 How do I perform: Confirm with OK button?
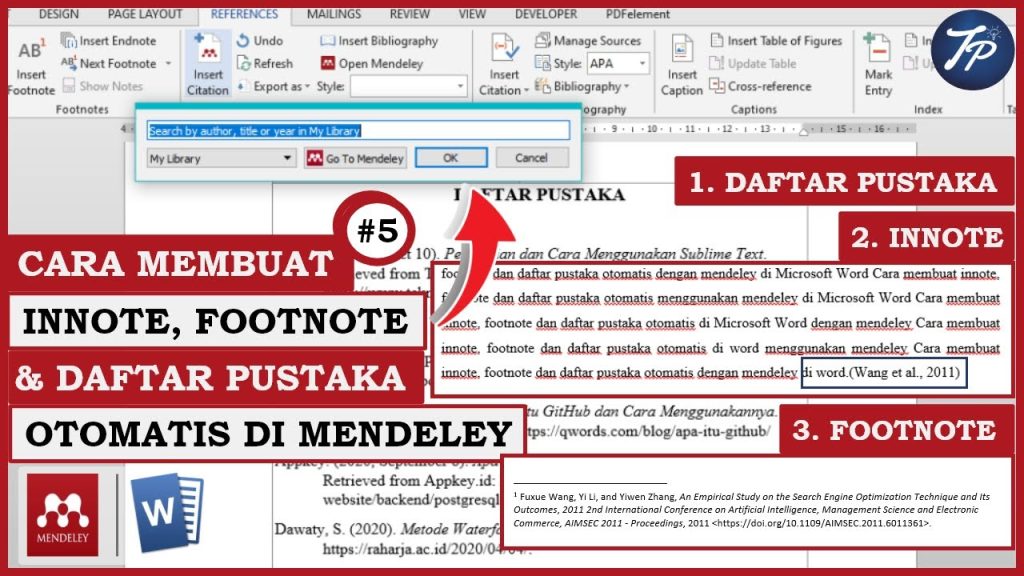[451, 157]
